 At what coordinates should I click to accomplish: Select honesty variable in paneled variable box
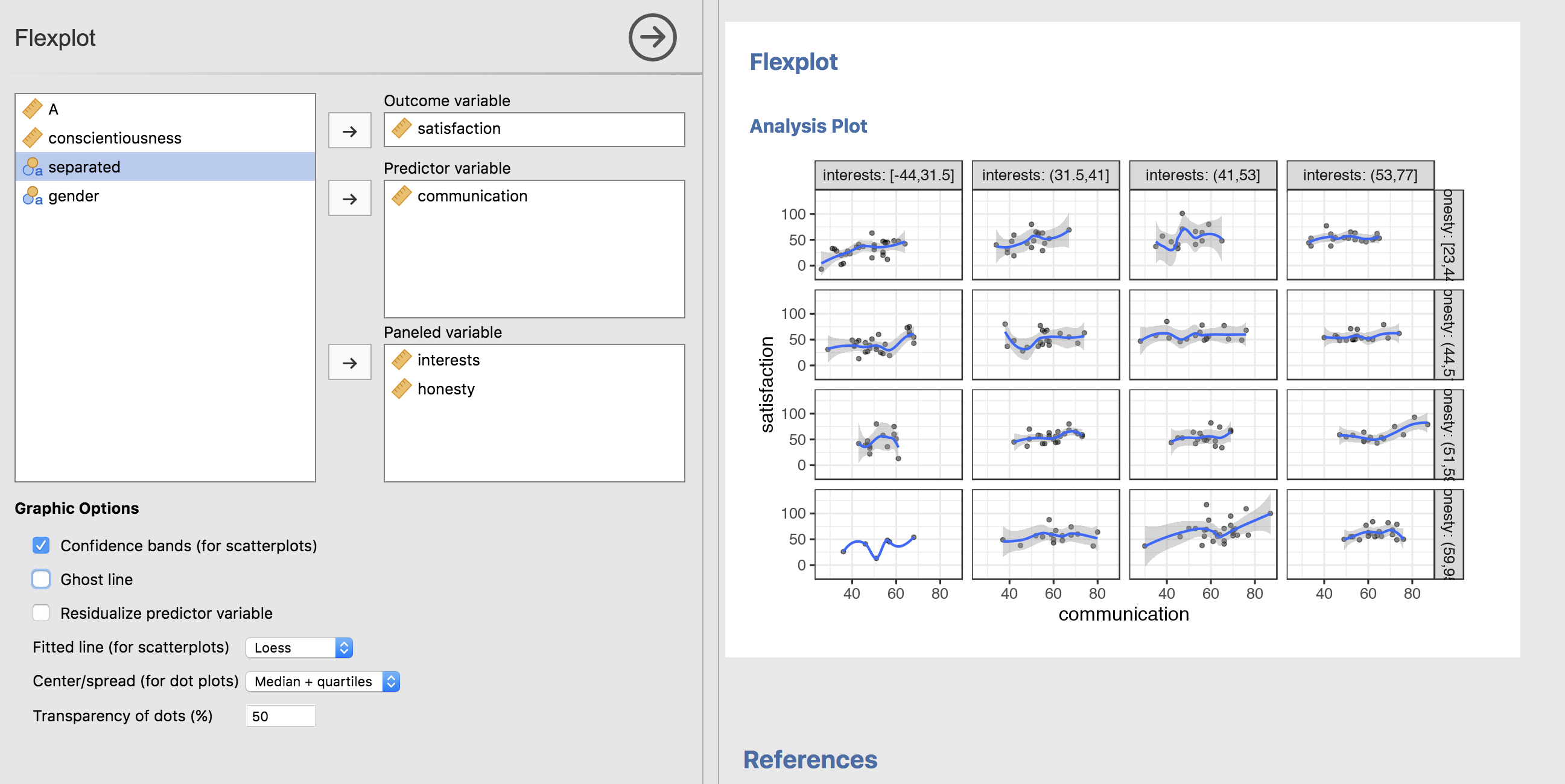(x=448, y=389)
